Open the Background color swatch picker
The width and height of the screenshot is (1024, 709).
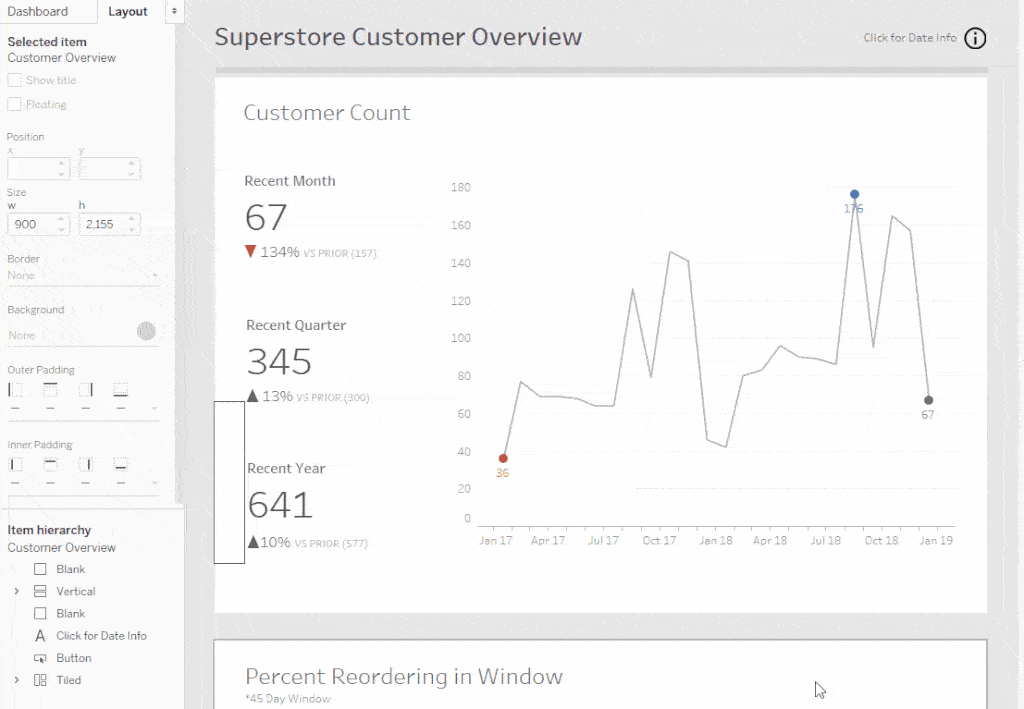click(x=147, y=331)
